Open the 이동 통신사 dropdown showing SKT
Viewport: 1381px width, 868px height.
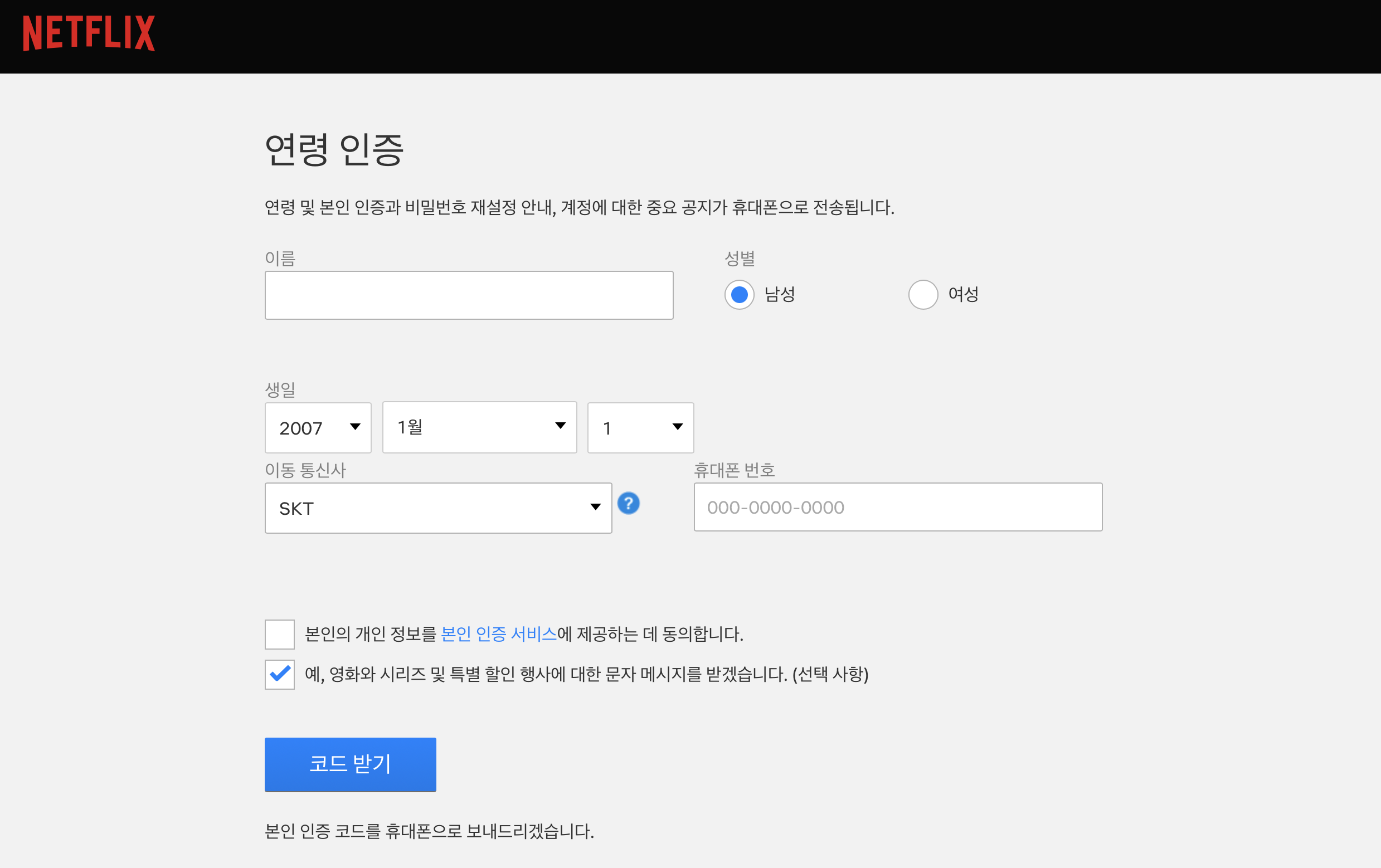click(438, 508)
